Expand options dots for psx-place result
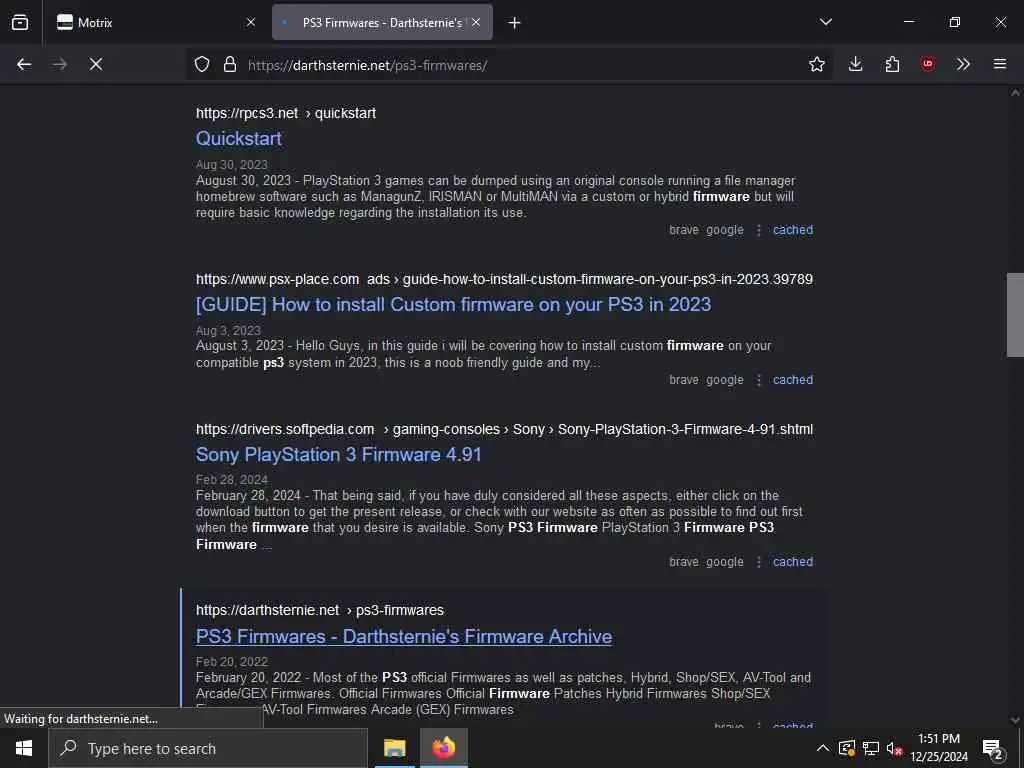 click(759, 380)
